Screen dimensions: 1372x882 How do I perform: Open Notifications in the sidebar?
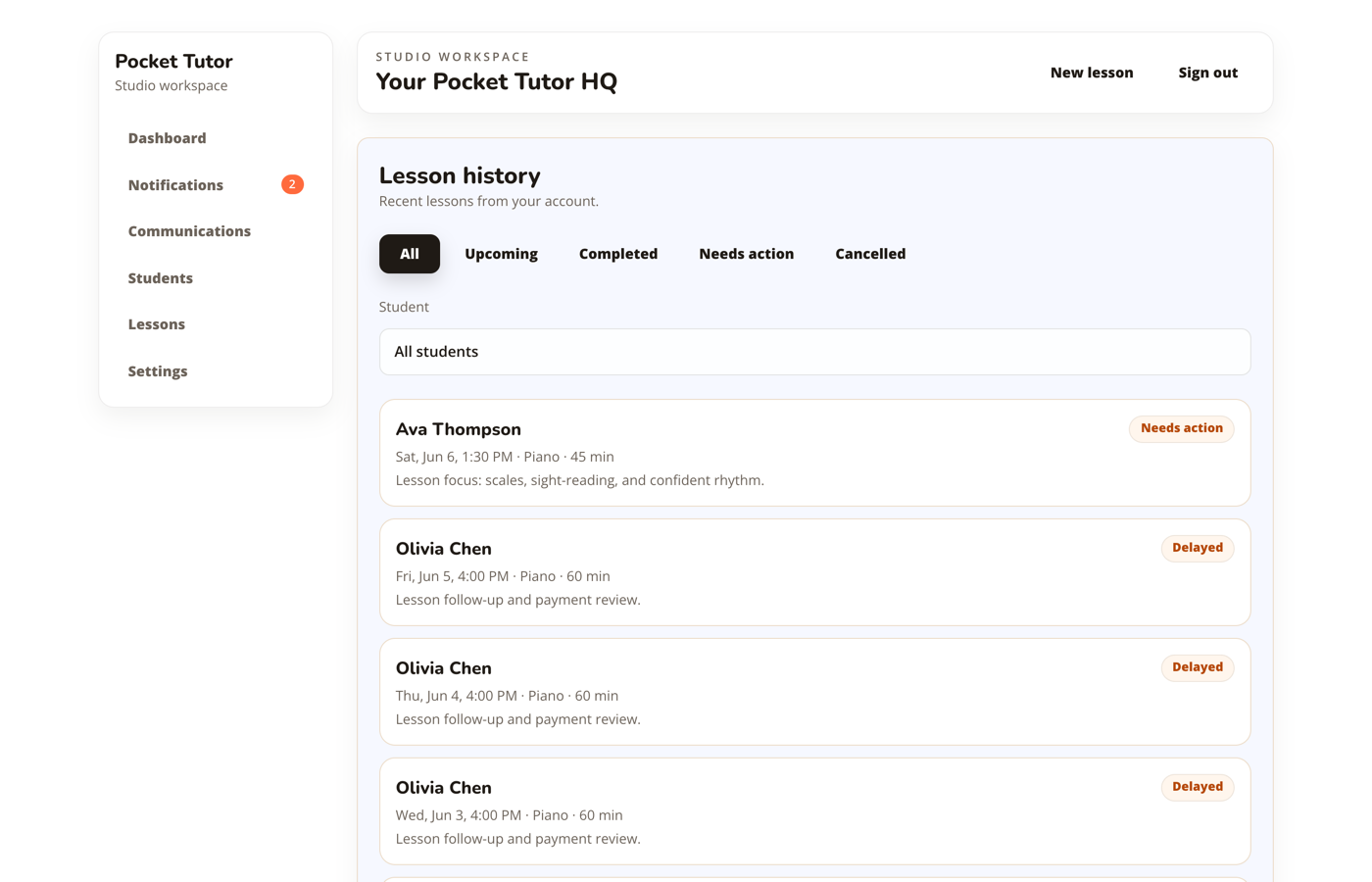(x=216, y=185)
